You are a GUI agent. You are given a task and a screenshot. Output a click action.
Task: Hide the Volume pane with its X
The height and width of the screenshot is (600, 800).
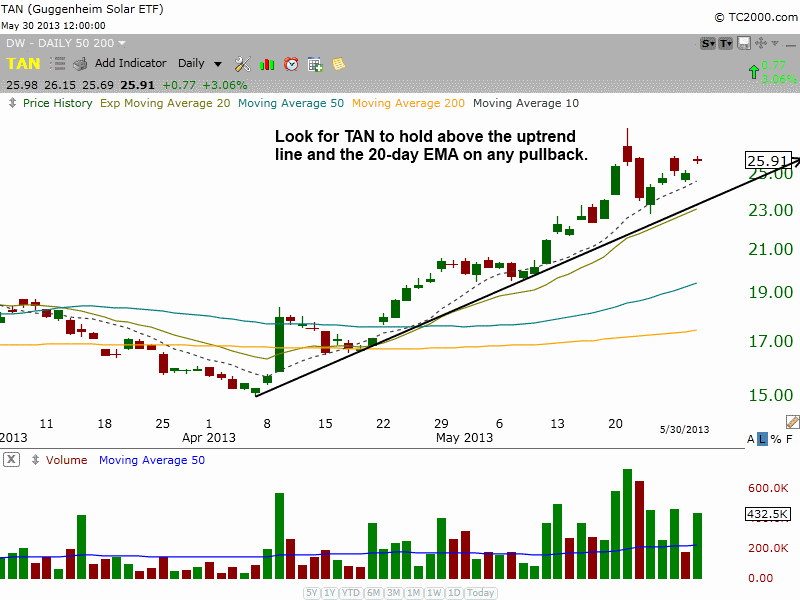pyautogui.click(x=10, y=459)
